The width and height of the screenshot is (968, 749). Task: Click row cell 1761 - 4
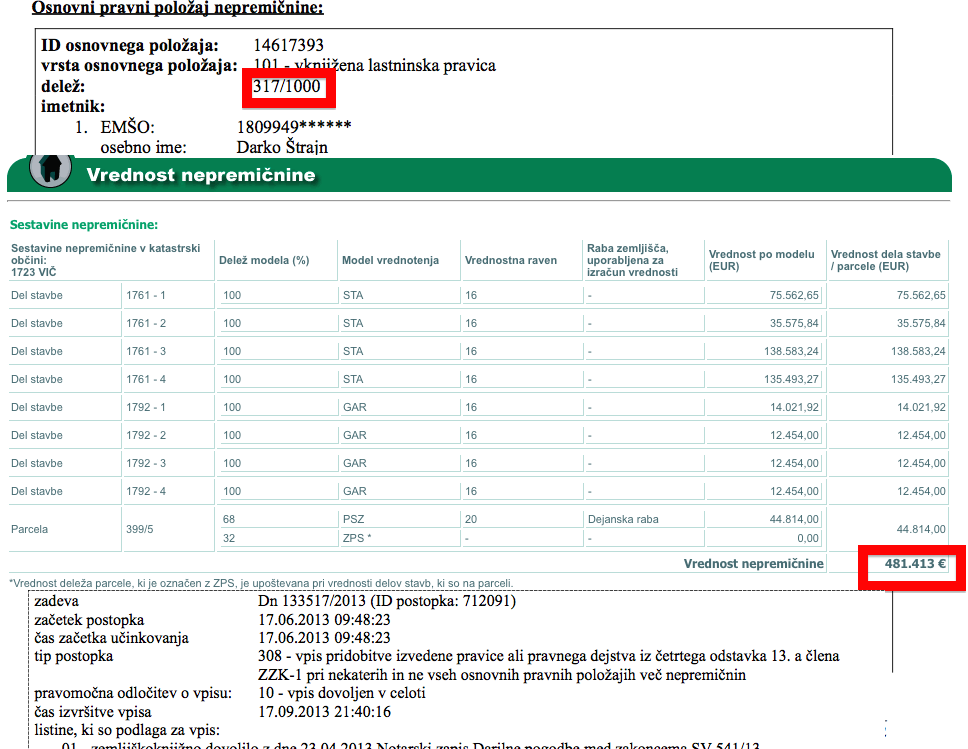click(x=146, y=379)
